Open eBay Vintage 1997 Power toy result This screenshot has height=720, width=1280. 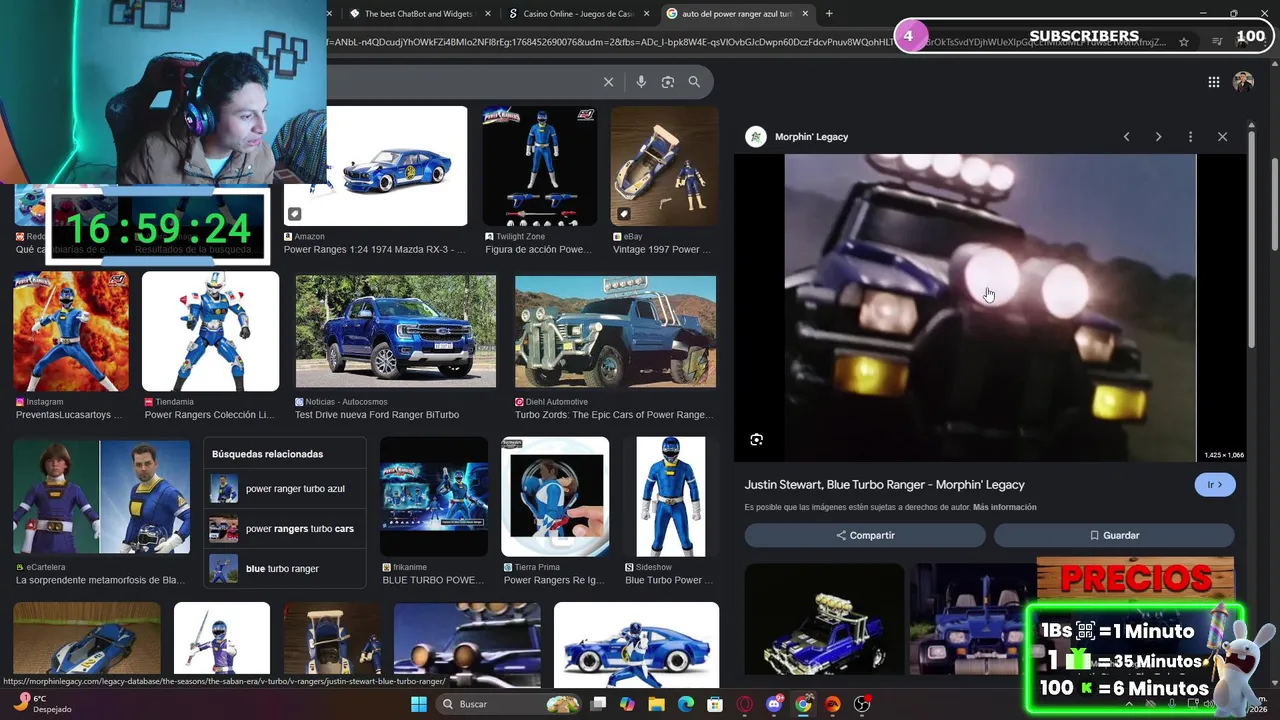click(664, 166)
